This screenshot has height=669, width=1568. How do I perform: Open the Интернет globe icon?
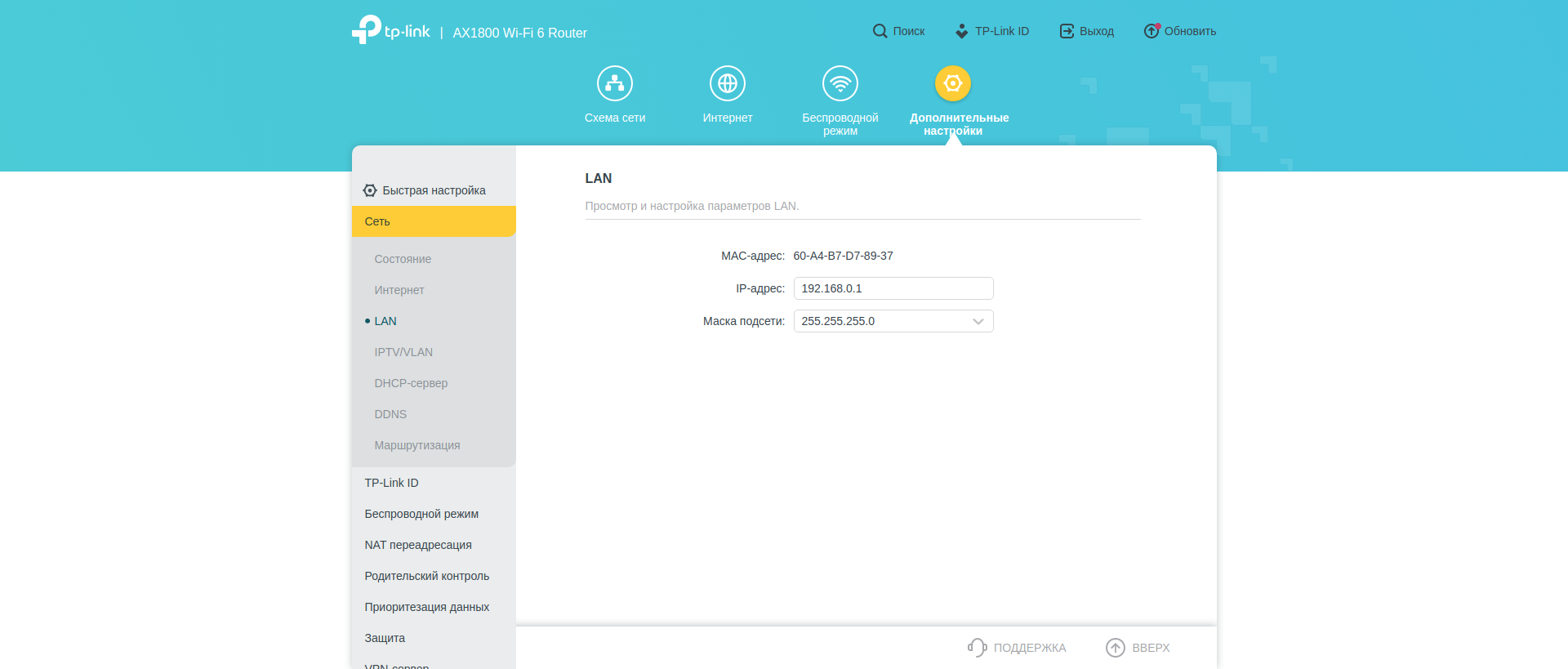(x=727, y=83)
